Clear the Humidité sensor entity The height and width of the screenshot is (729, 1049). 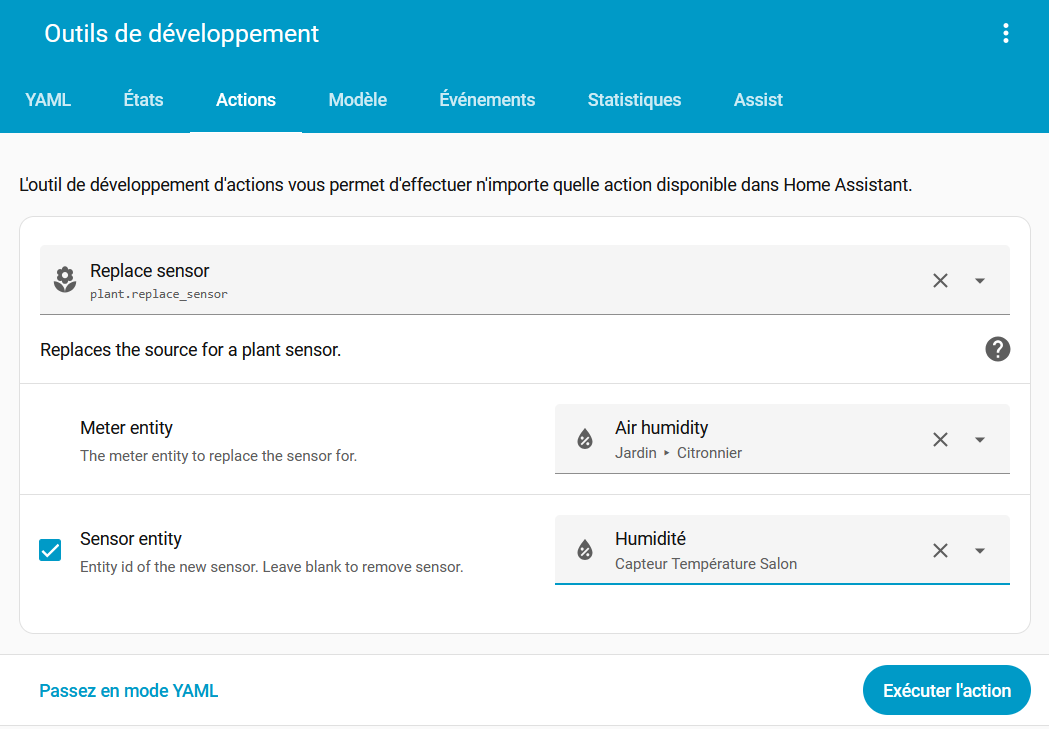click(x=940, y=550)
